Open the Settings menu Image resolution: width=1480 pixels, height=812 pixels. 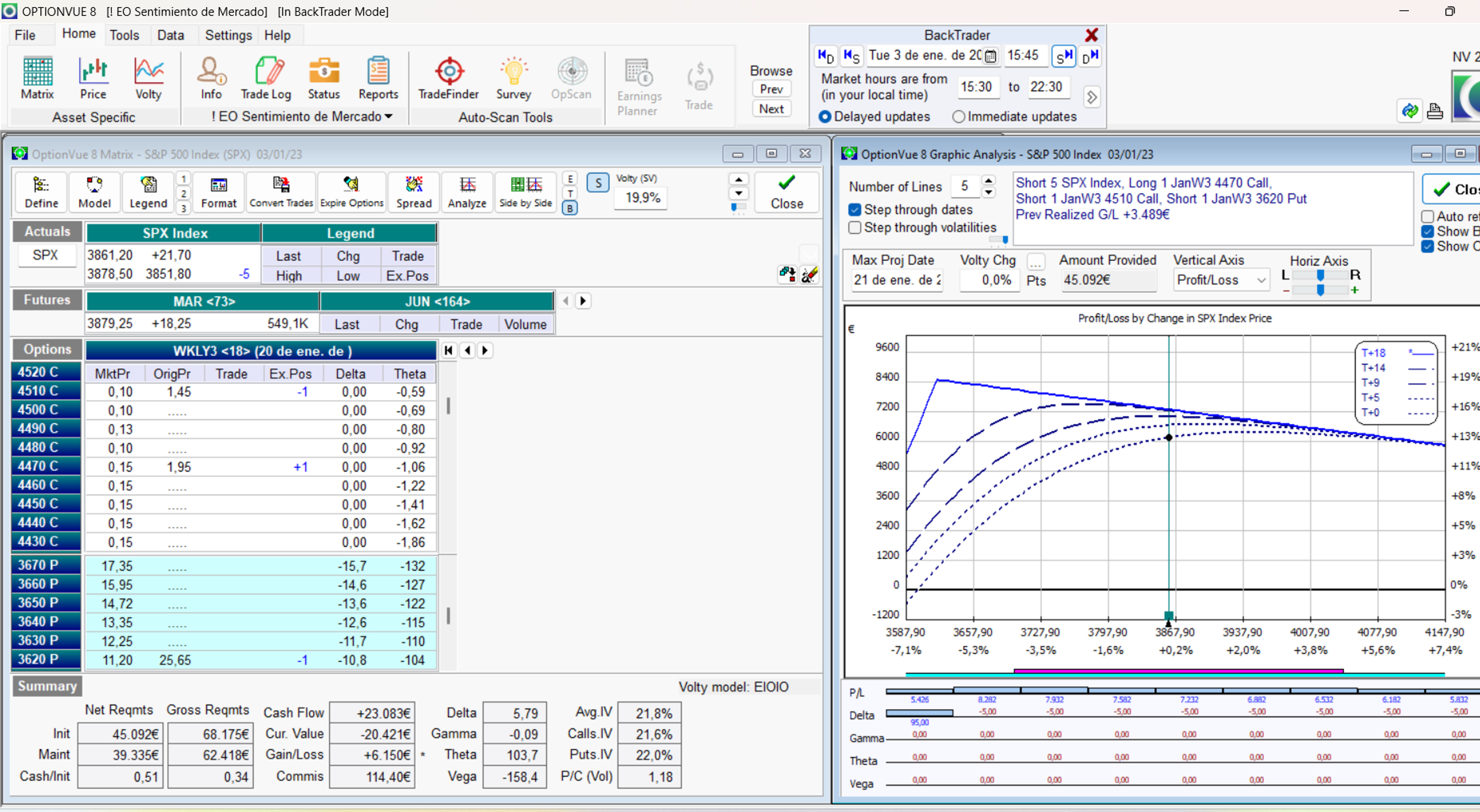[x=228, y=35]
